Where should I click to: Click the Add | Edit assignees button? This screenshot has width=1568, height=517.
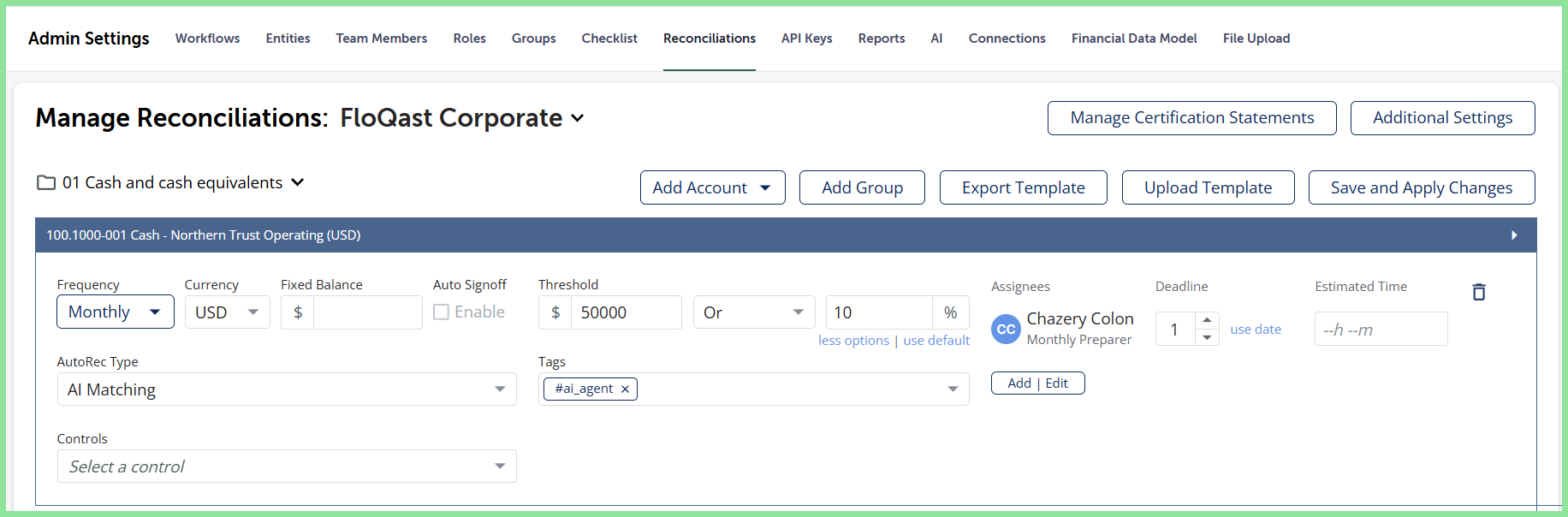tap(1037, 383)
